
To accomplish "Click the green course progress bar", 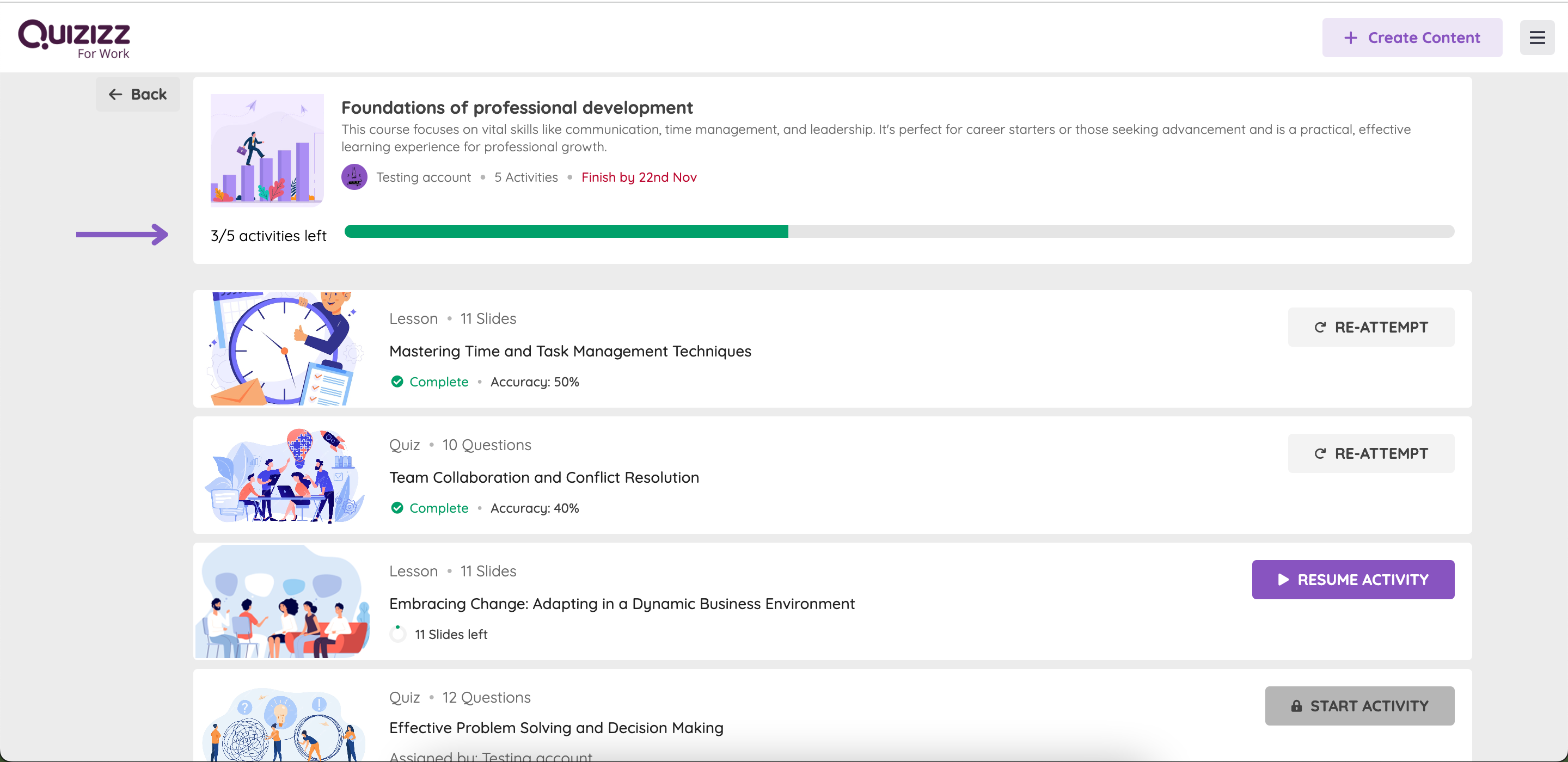I will [x=566, y=231].
